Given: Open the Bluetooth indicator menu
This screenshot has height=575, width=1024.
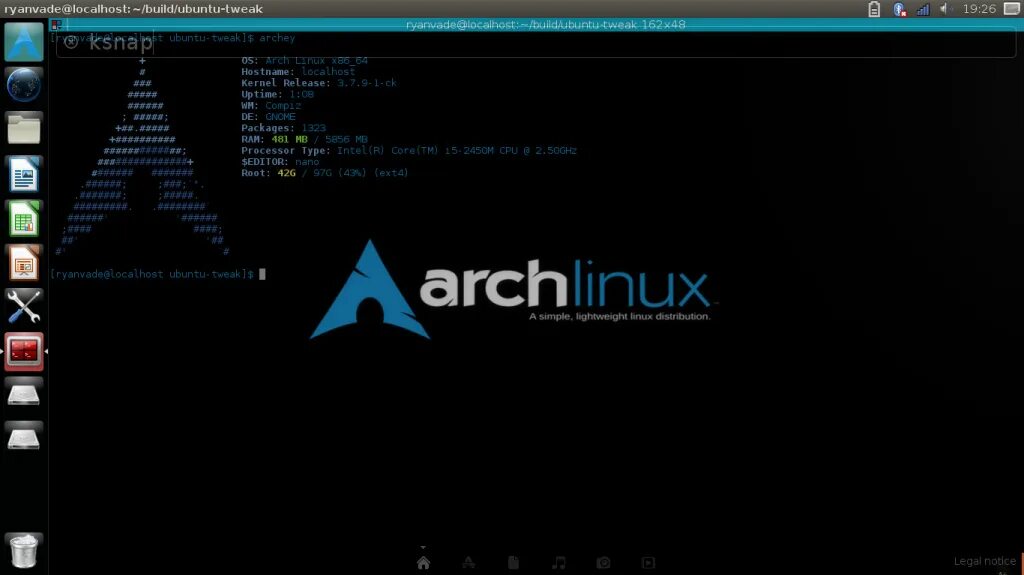Looking at the screenshot, I should point(899,8).
